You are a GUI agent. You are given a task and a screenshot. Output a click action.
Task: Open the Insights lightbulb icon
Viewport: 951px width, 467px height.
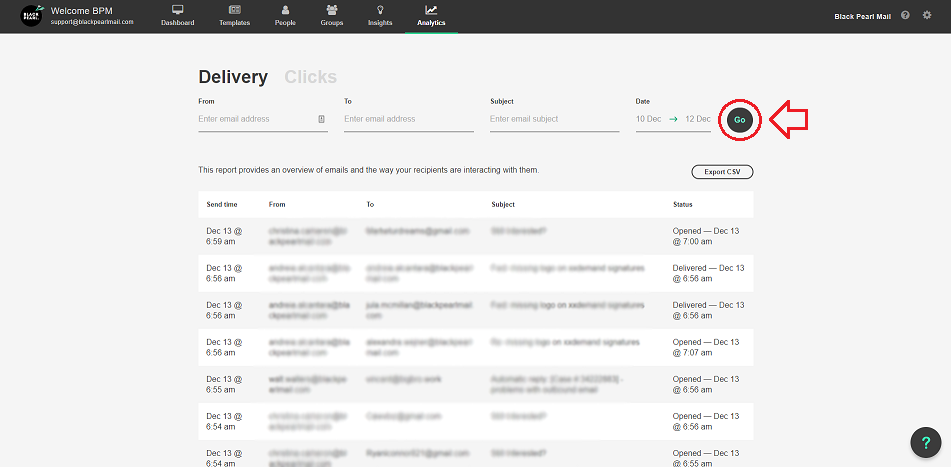pyautogui.click(x=380, y=10)
